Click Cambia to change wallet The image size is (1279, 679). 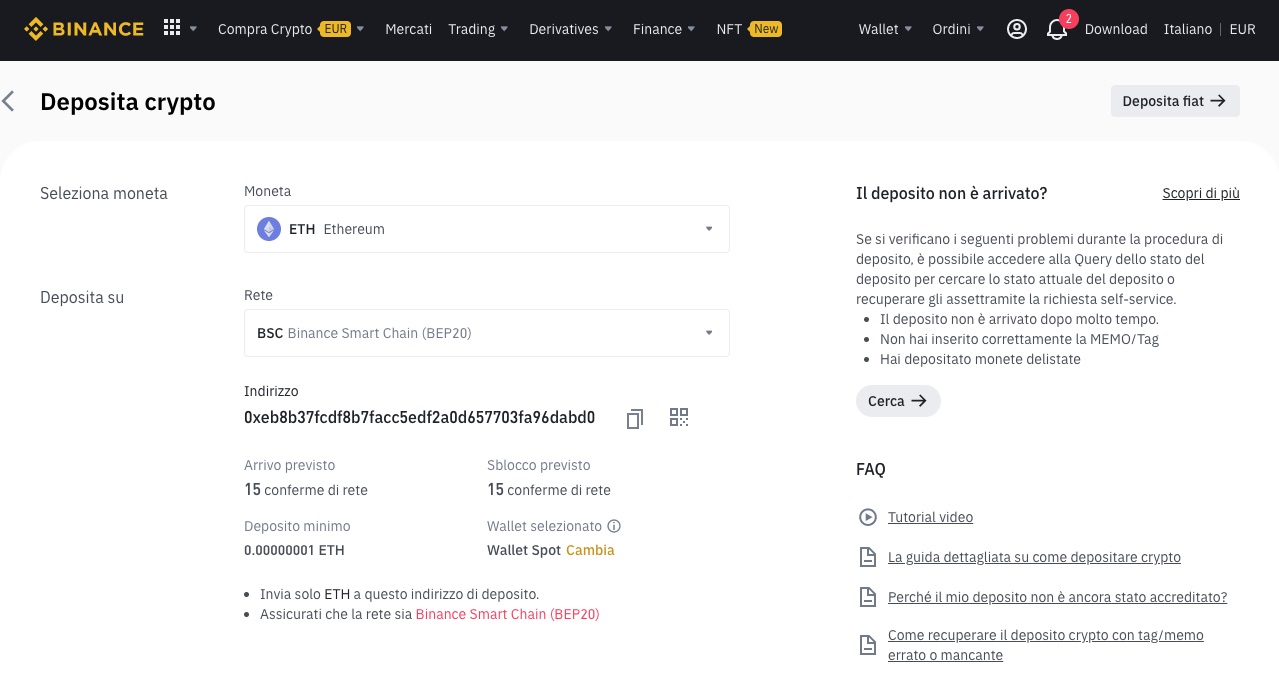[590, 550]
